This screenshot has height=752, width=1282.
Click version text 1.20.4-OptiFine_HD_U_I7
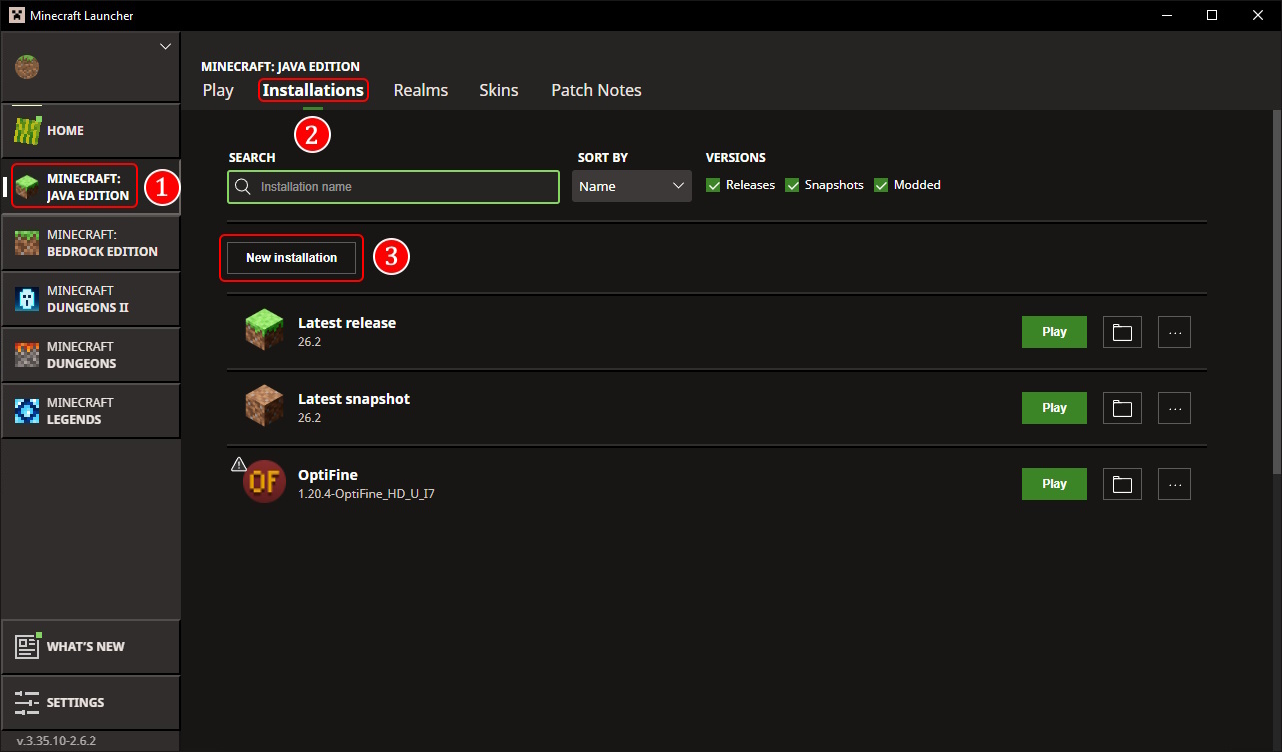point(366,494)
